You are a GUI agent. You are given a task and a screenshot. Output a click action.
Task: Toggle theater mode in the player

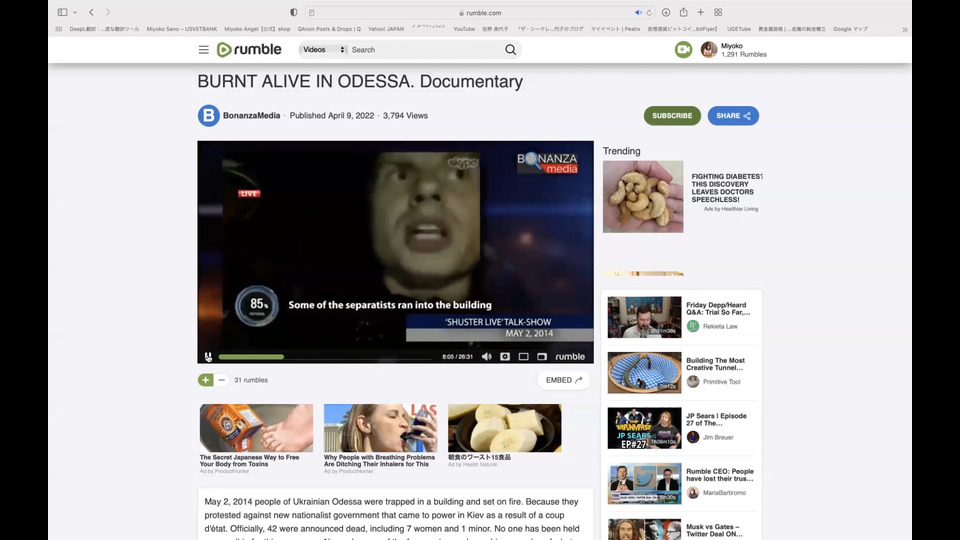click(523, 356)
